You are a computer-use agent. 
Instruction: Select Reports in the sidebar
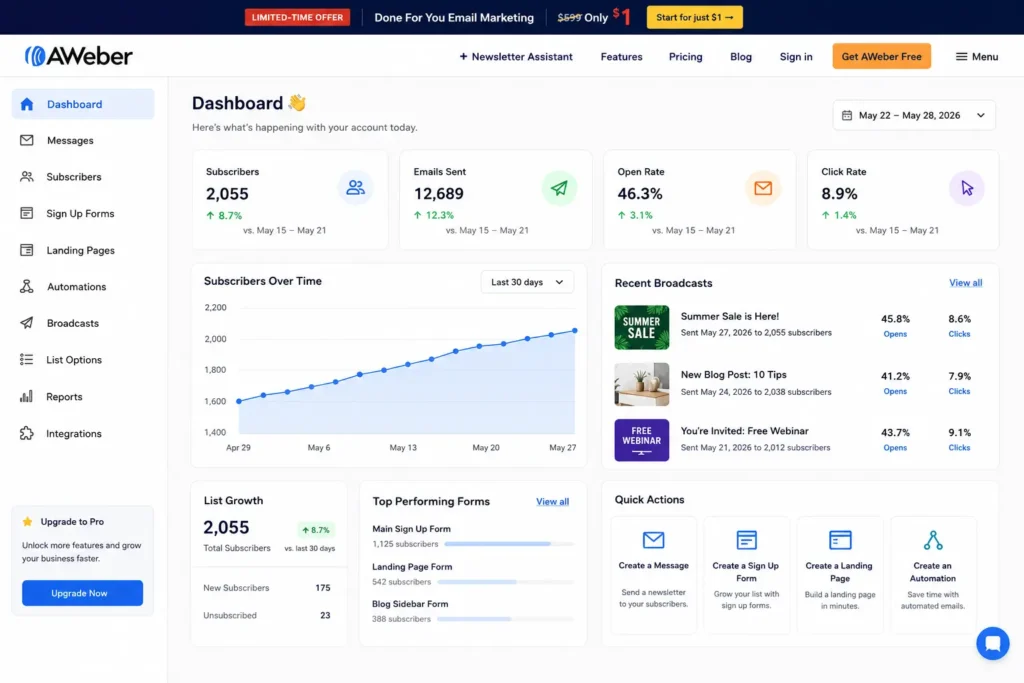83,396
